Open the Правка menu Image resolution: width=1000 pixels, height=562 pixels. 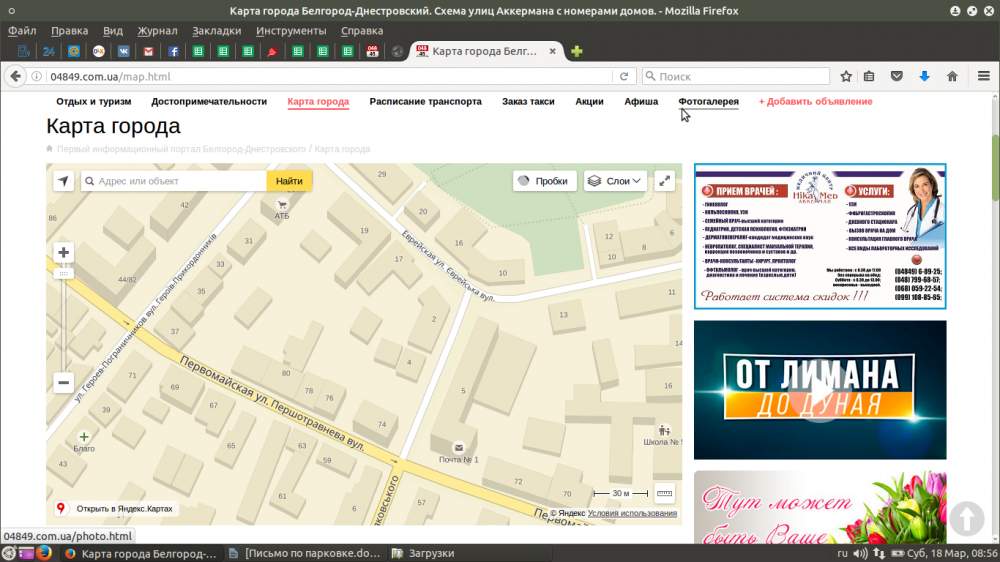(x=70, y=31)
